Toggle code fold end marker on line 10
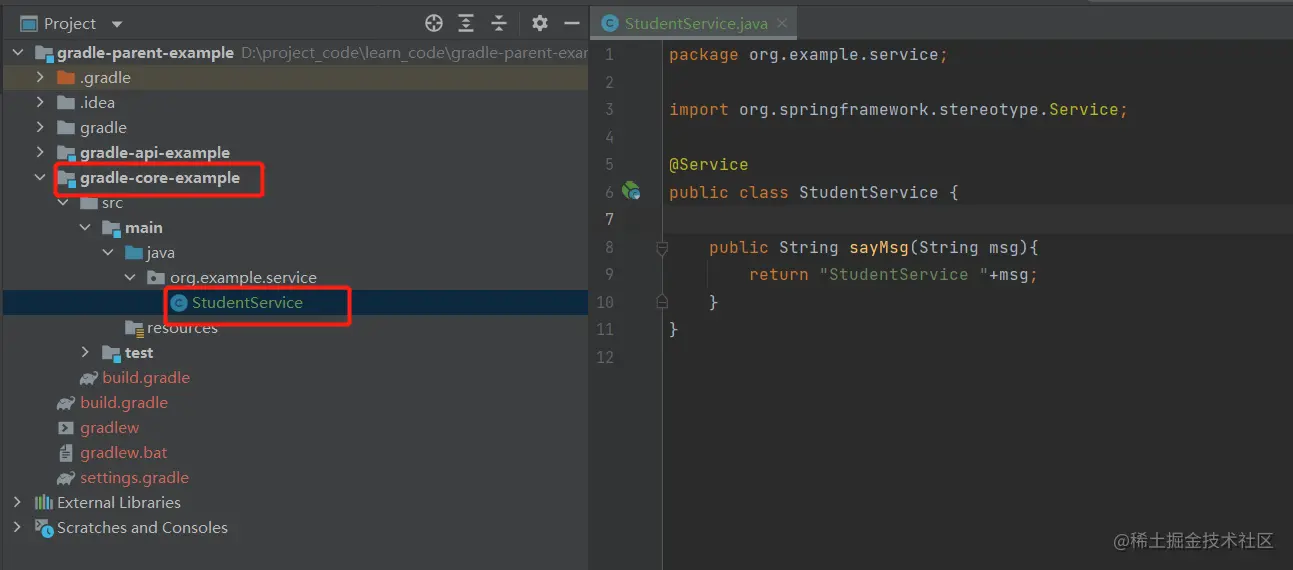Image resolution: width=1293 pixels, height=570 pixels. click(x=661, y=301)
